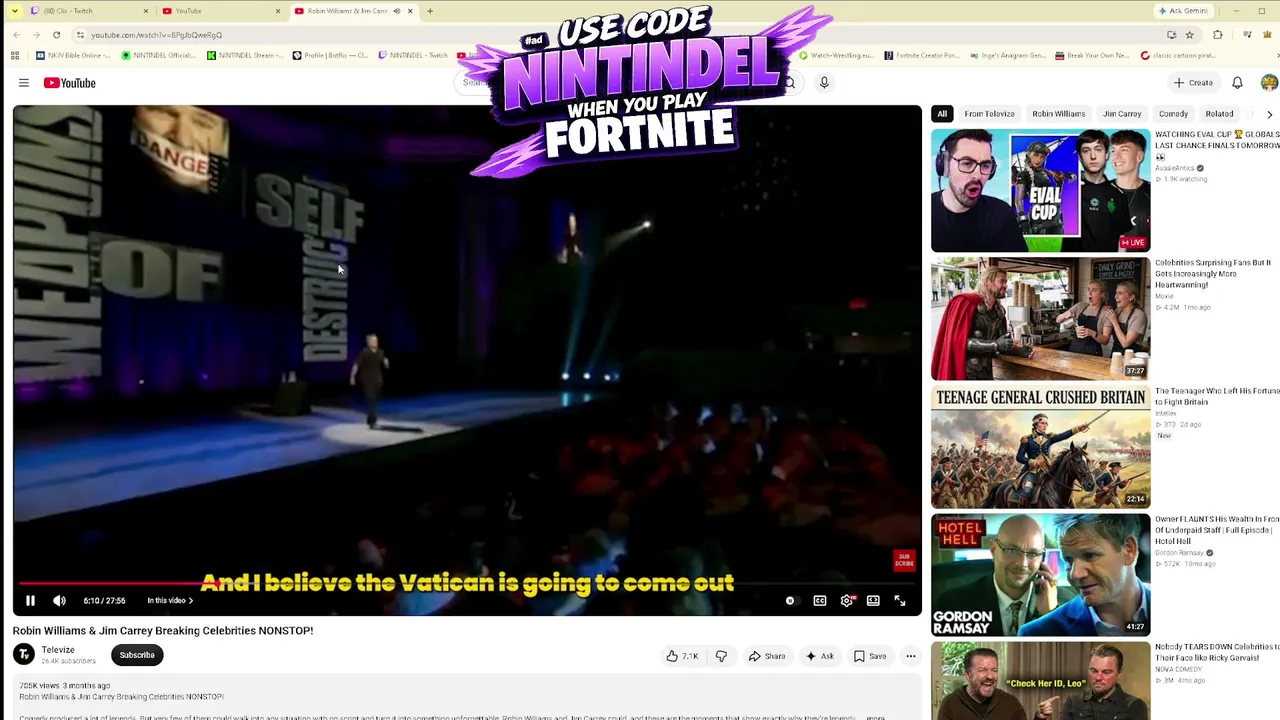Go back in browser history
This screenshot has width=1280, height=720.
[x=16, y=35]
